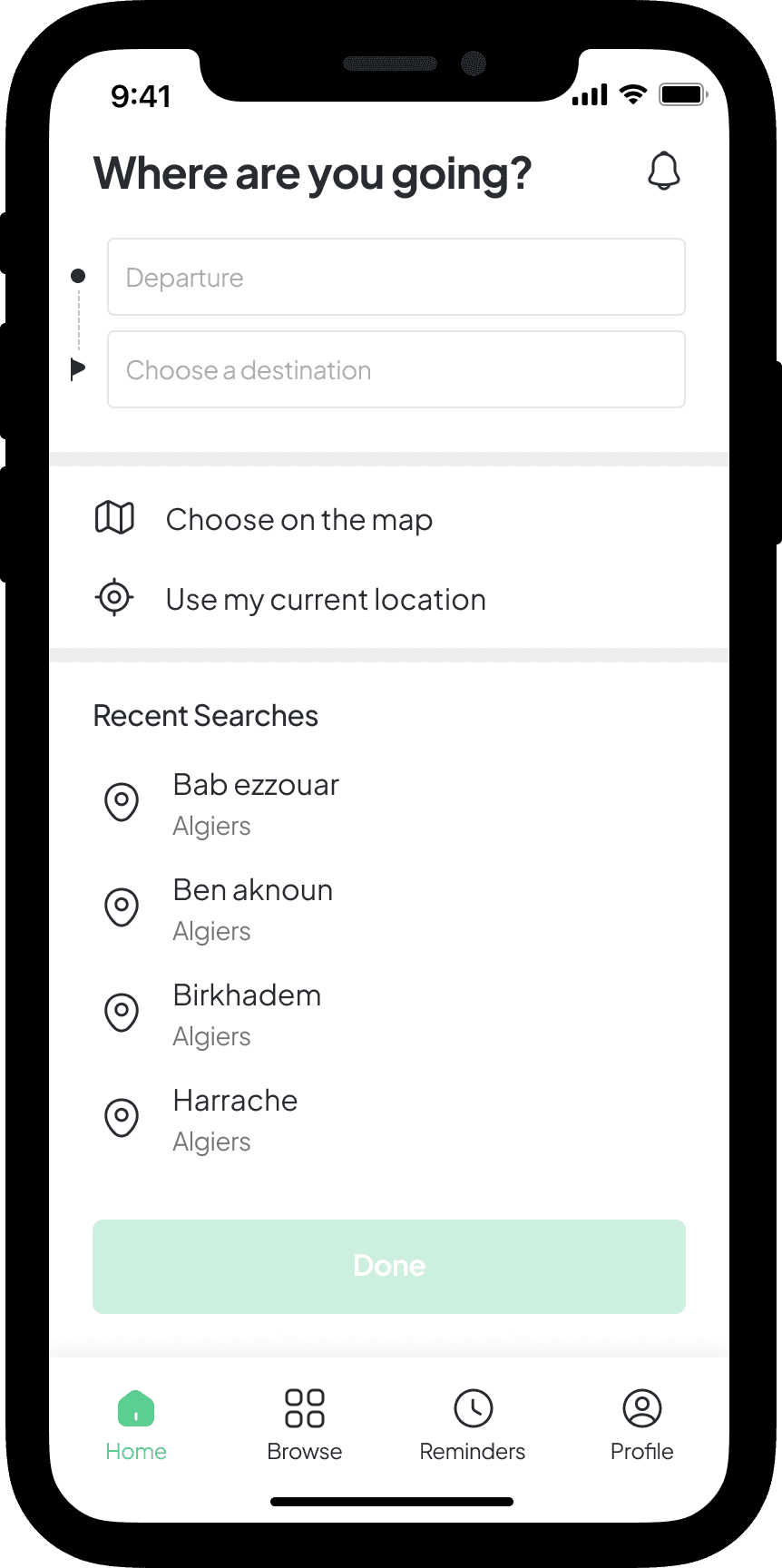Tap the destination flag icon
The image size is (782, 1568).
(78, 368)
